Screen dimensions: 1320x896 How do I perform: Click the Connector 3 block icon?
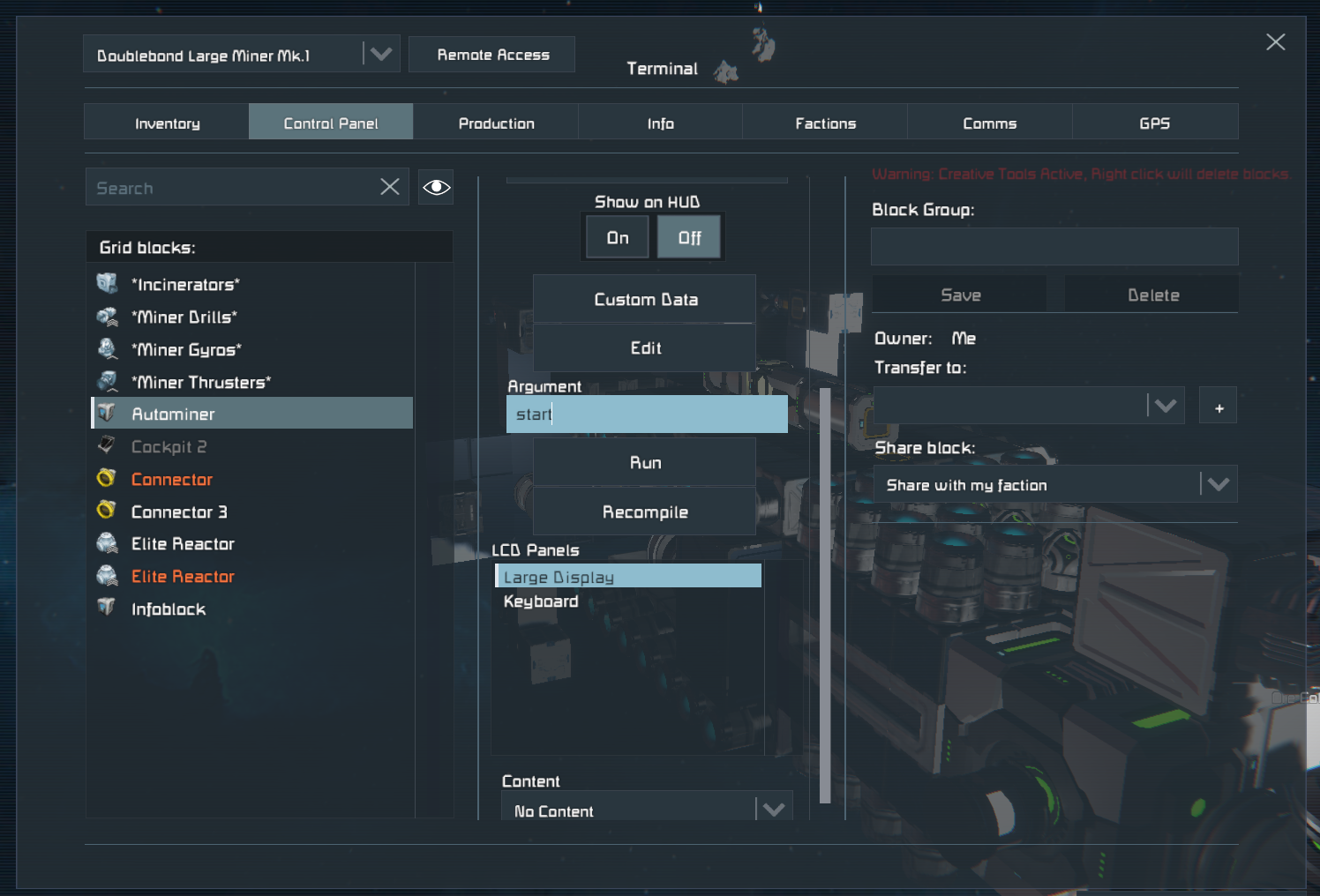pos(108,511)
